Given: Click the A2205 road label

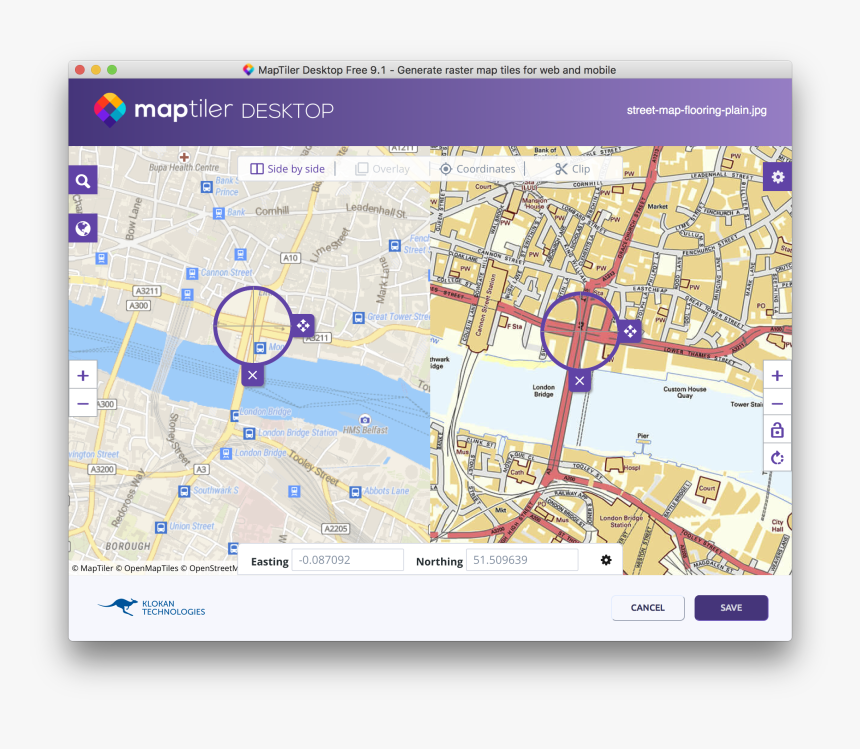Looking at the screenshot, I should 335,529.
